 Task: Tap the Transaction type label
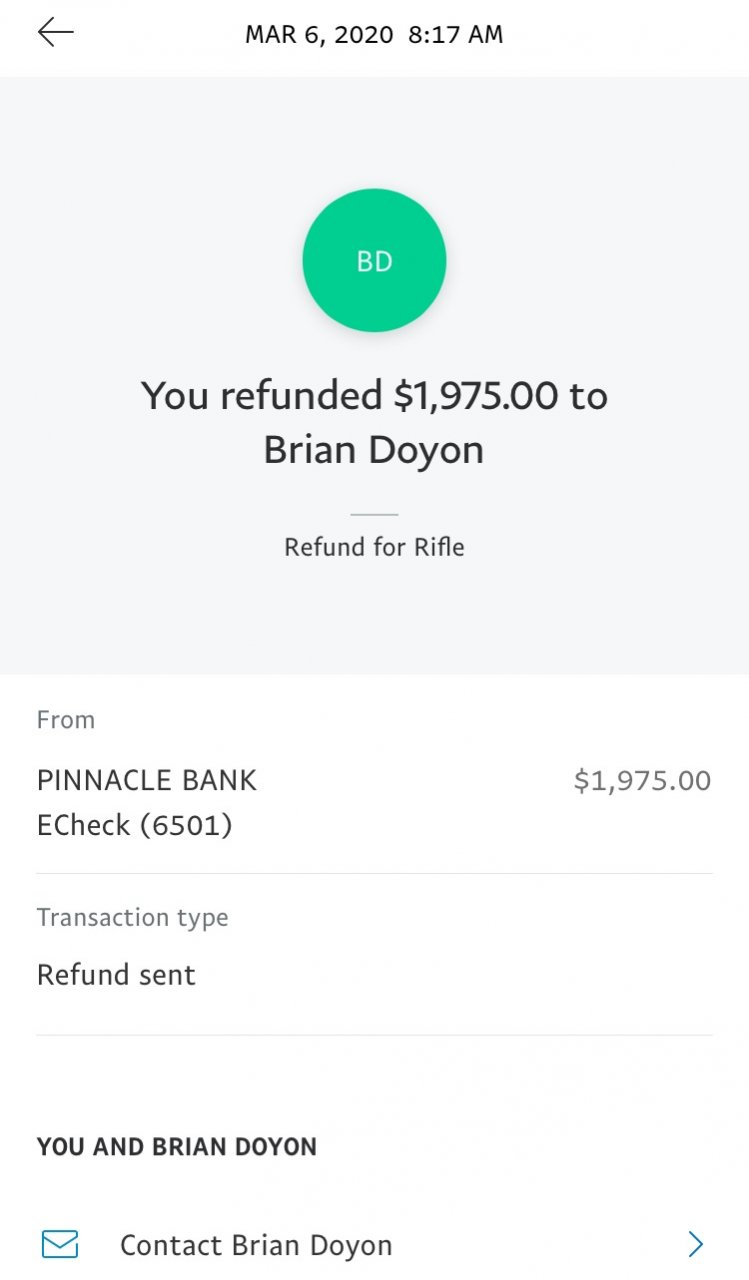[x=133, y=918]
